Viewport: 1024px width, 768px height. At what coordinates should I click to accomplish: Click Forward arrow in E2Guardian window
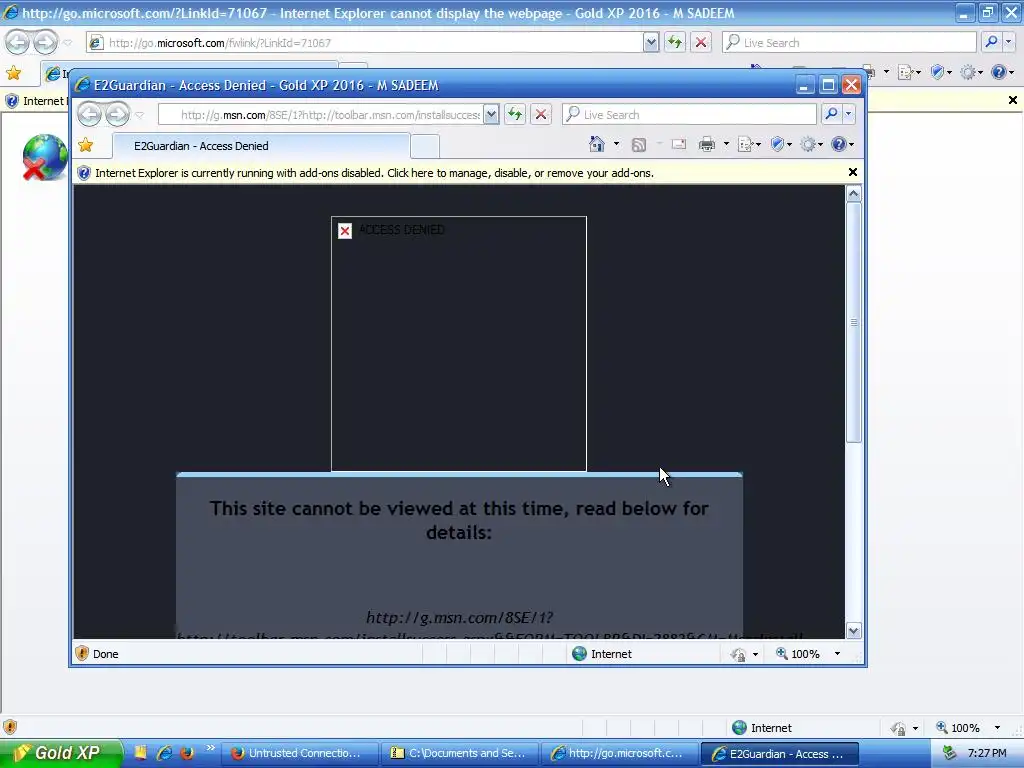point(118,114)
